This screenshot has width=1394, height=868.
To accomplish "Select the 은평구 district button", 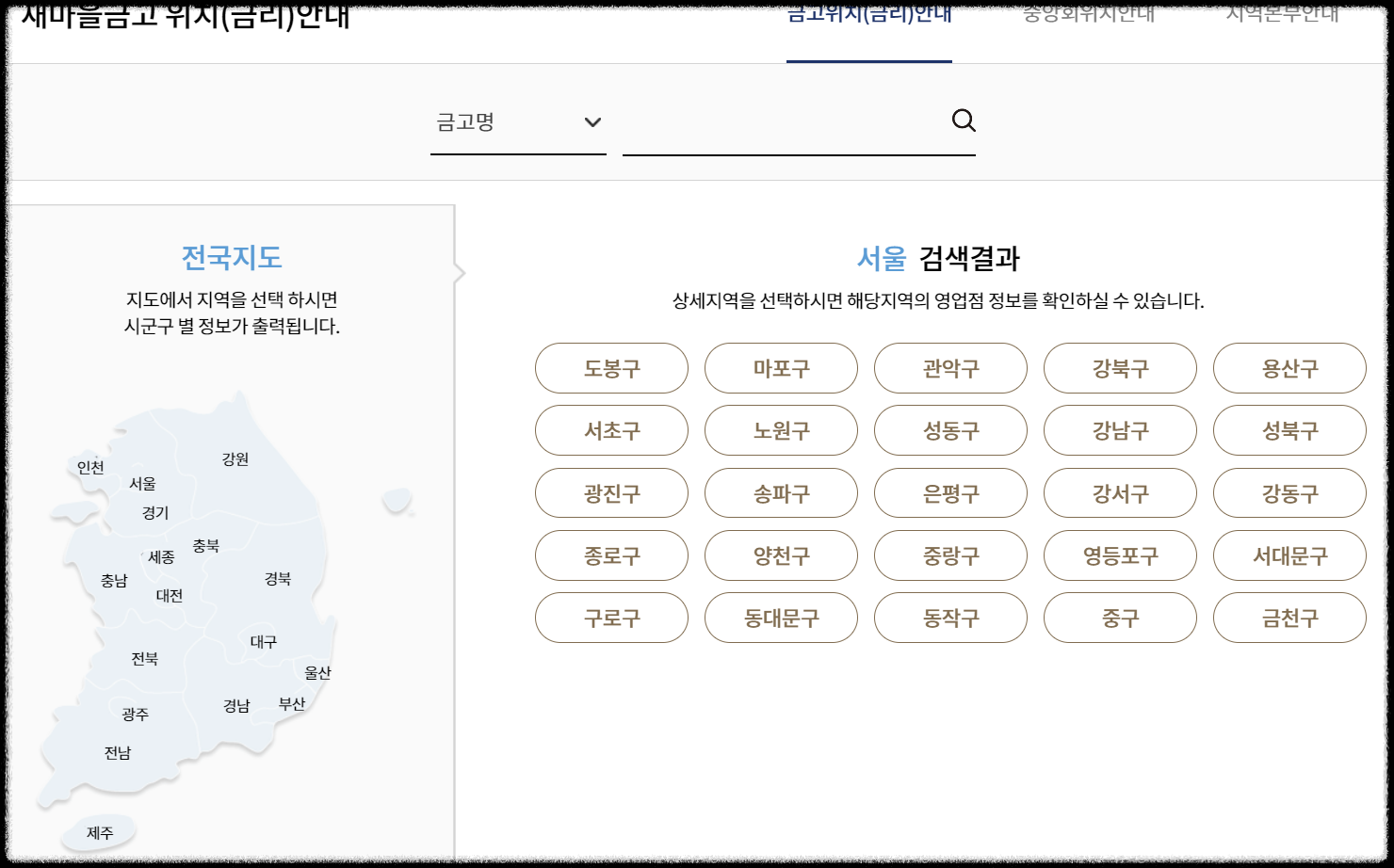I will (x=950, y=492).
